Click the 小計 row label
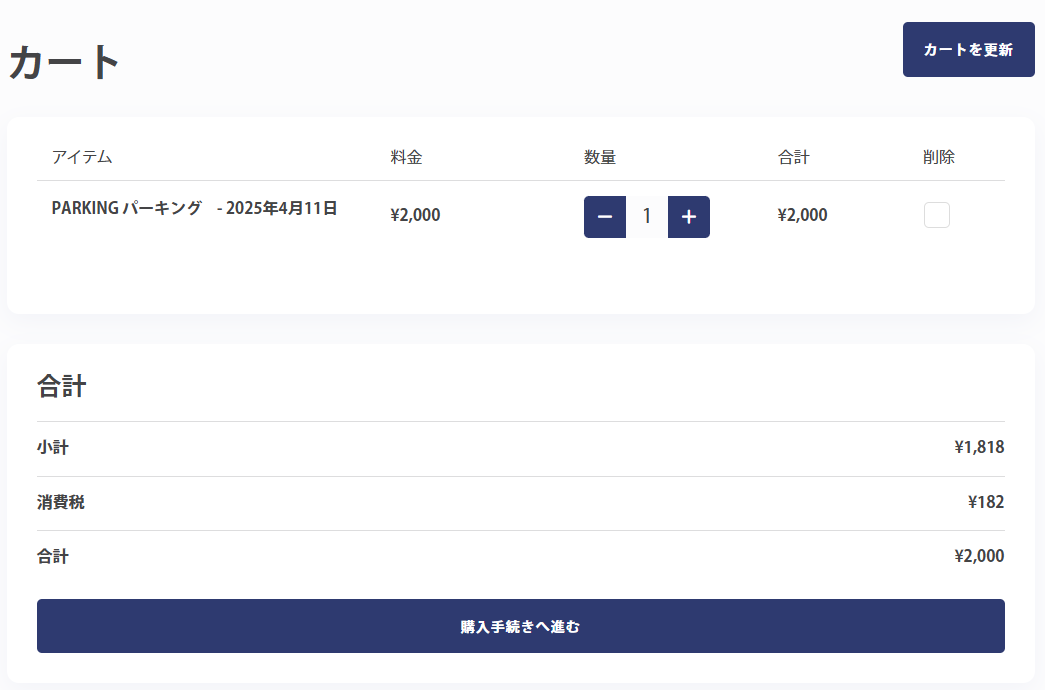This screenshot has width=1045, height=690. coord(53,448)
